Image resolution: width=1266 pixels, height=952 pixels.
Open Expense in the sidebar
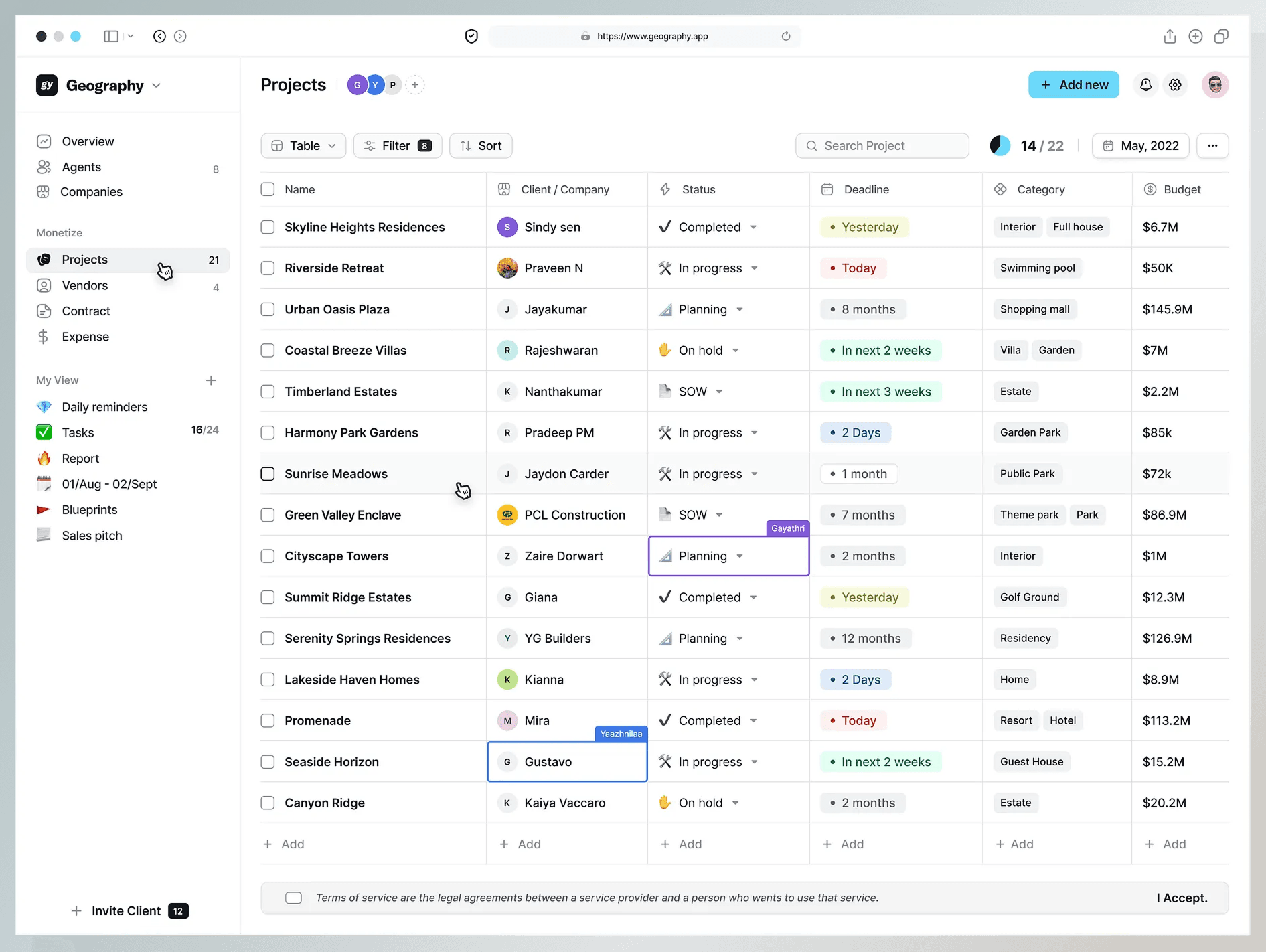point(85,337)
